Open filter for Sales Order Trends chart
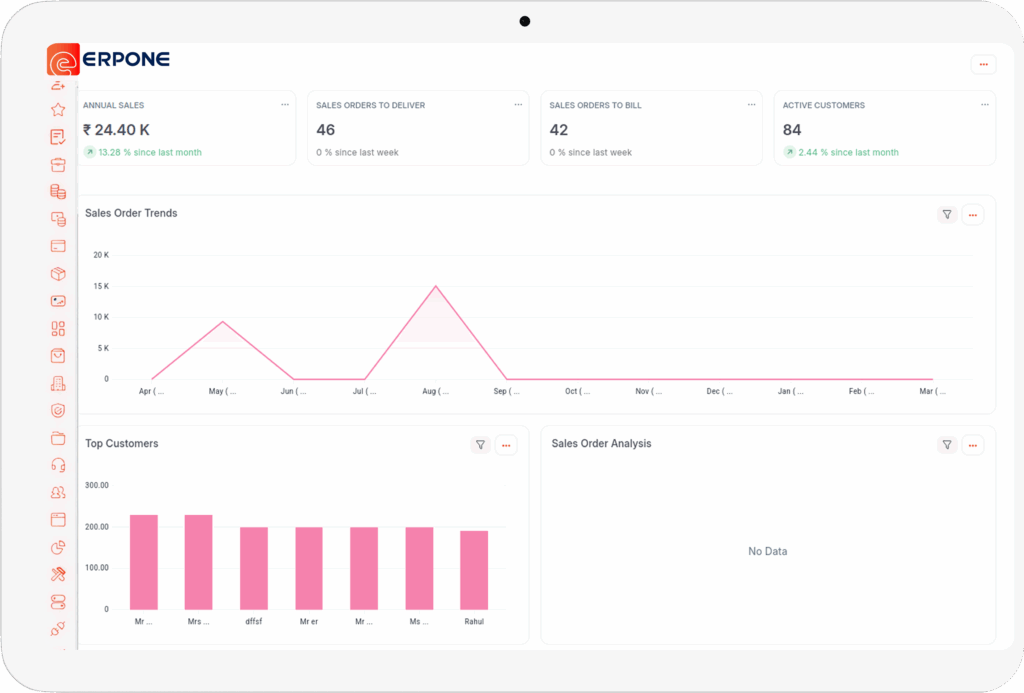Screen dimensions: 1024x693 tap(946, 214)
